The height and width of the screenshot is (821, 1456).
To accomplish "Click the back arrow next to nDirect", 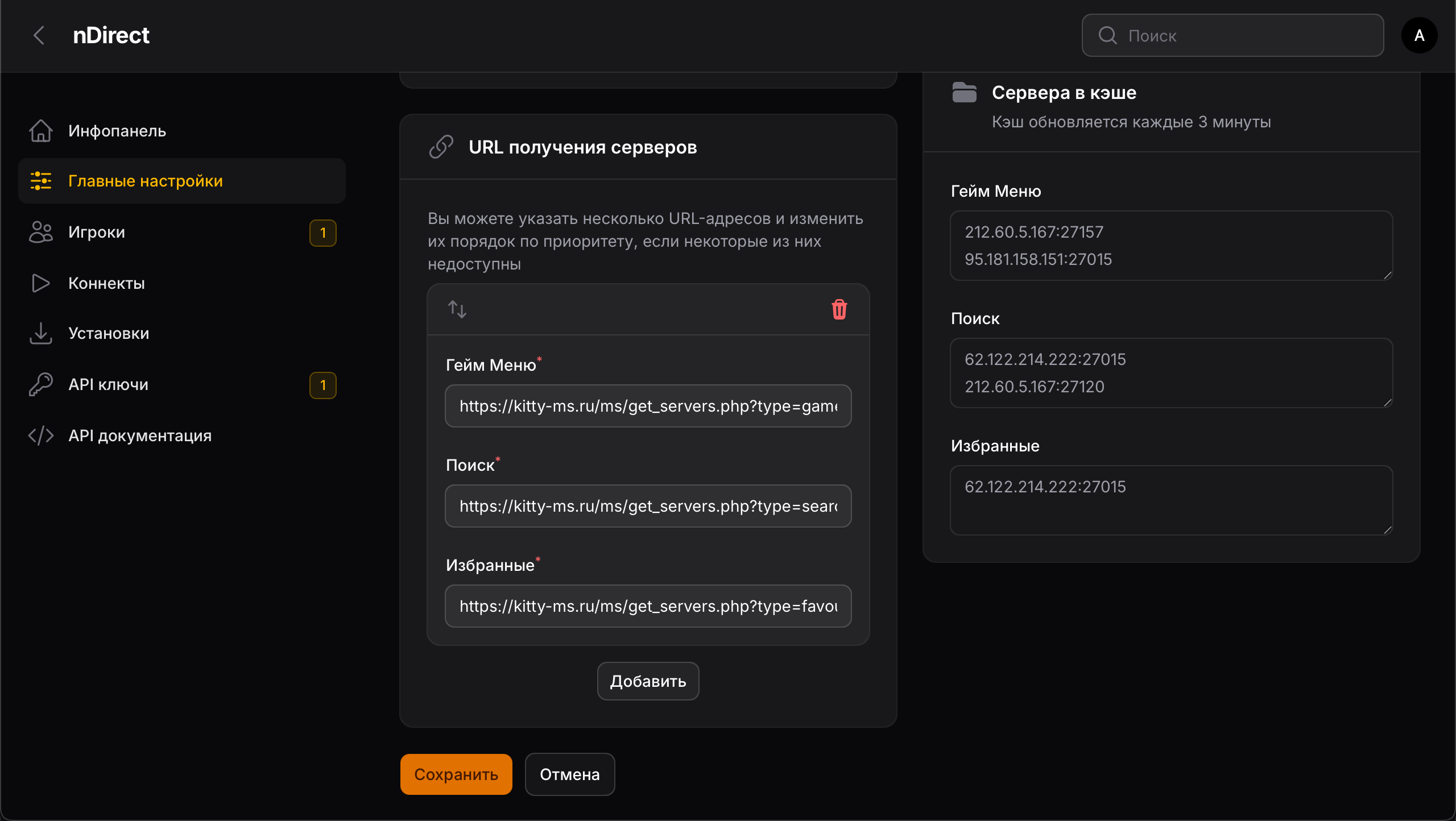I will pos(39,35).
